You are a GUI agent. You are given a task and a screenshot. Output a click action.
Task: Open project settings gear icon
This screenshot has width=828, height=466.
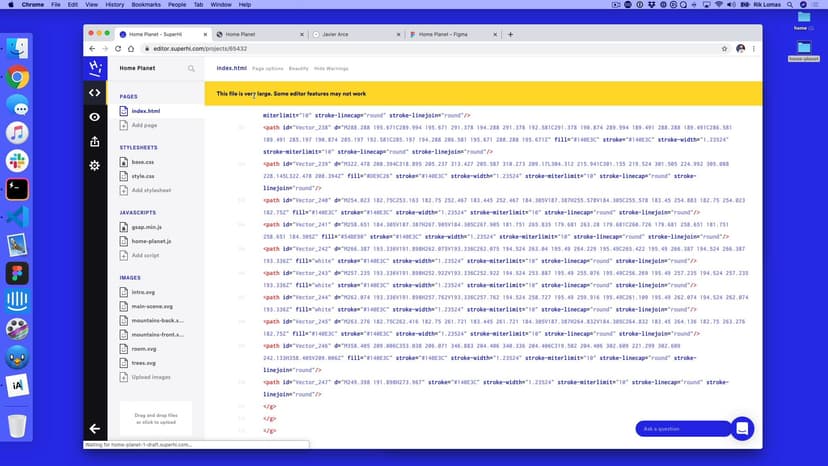[x=94, y=165]
